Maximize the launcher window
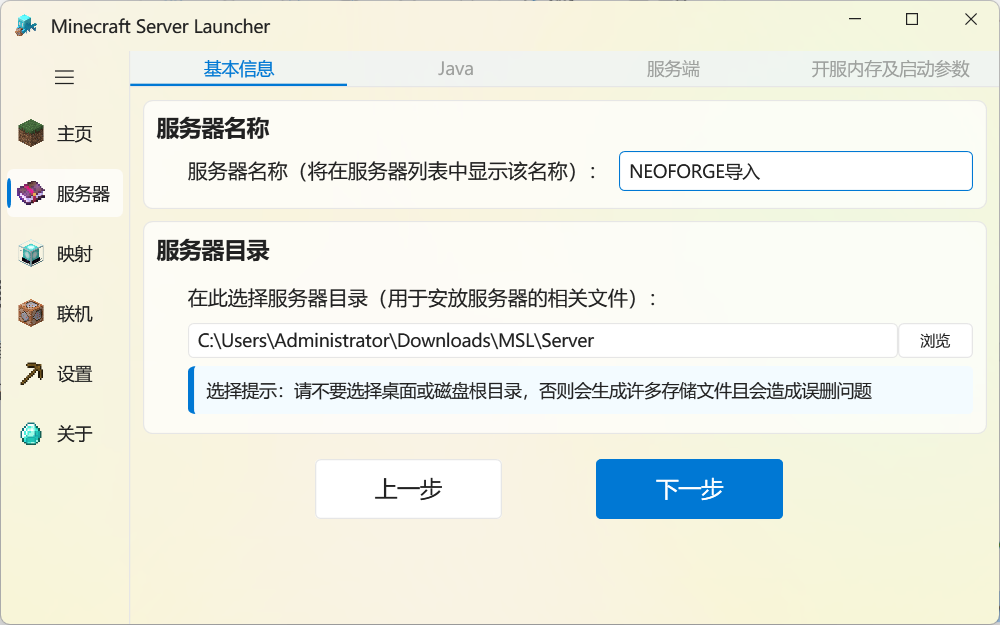This screenshot has width=1000, height=625. [912, 20]
